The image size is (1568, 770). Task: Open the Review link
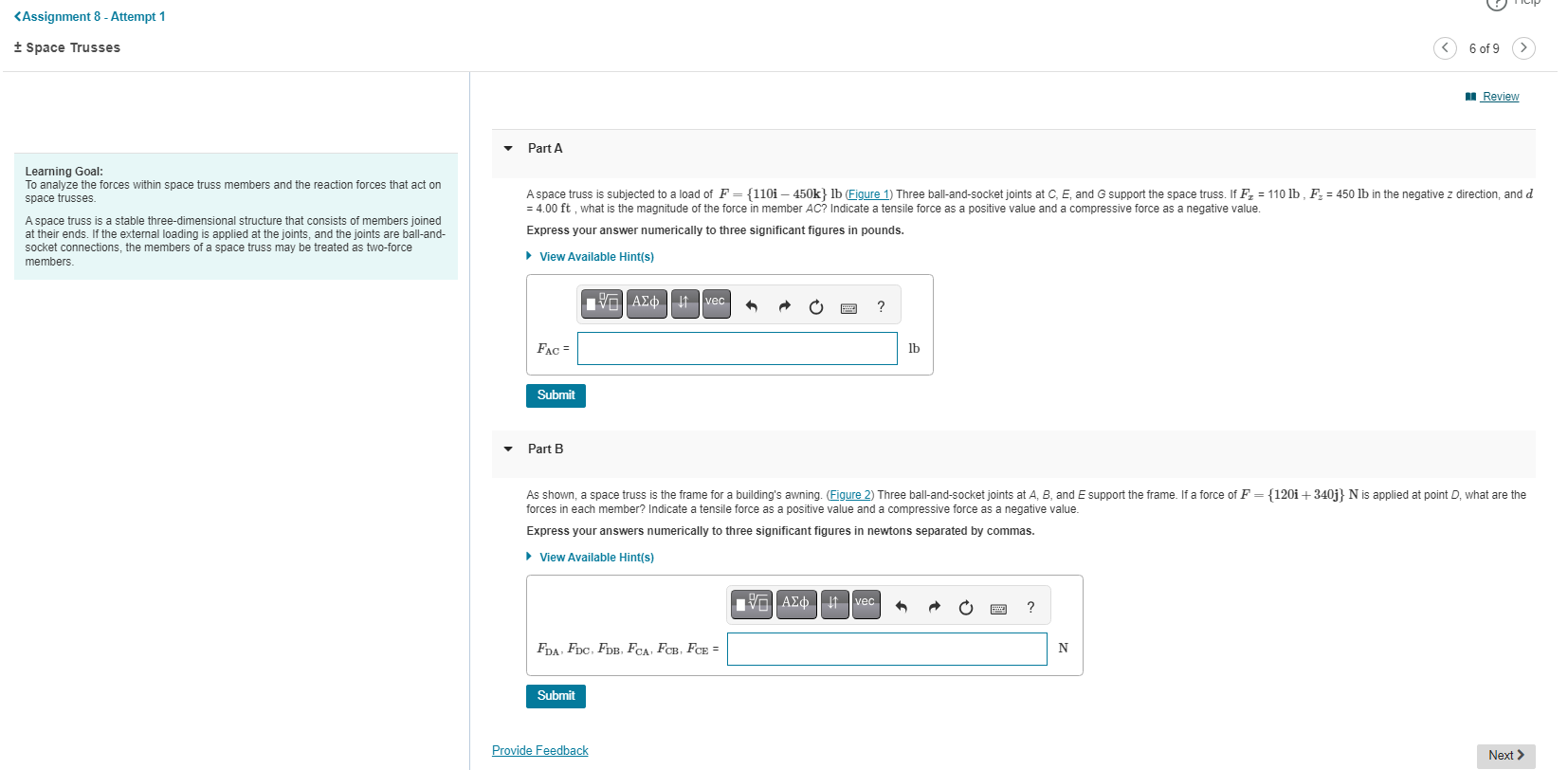coord(1492,97)
